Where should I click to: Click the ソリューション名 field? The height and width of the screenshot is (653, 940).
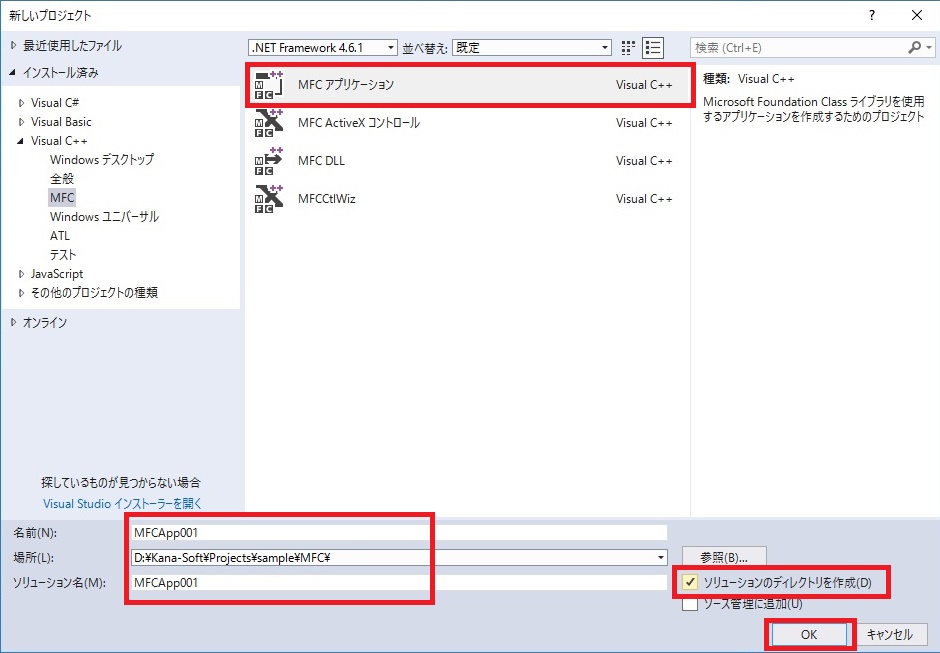tap(399, 582)
